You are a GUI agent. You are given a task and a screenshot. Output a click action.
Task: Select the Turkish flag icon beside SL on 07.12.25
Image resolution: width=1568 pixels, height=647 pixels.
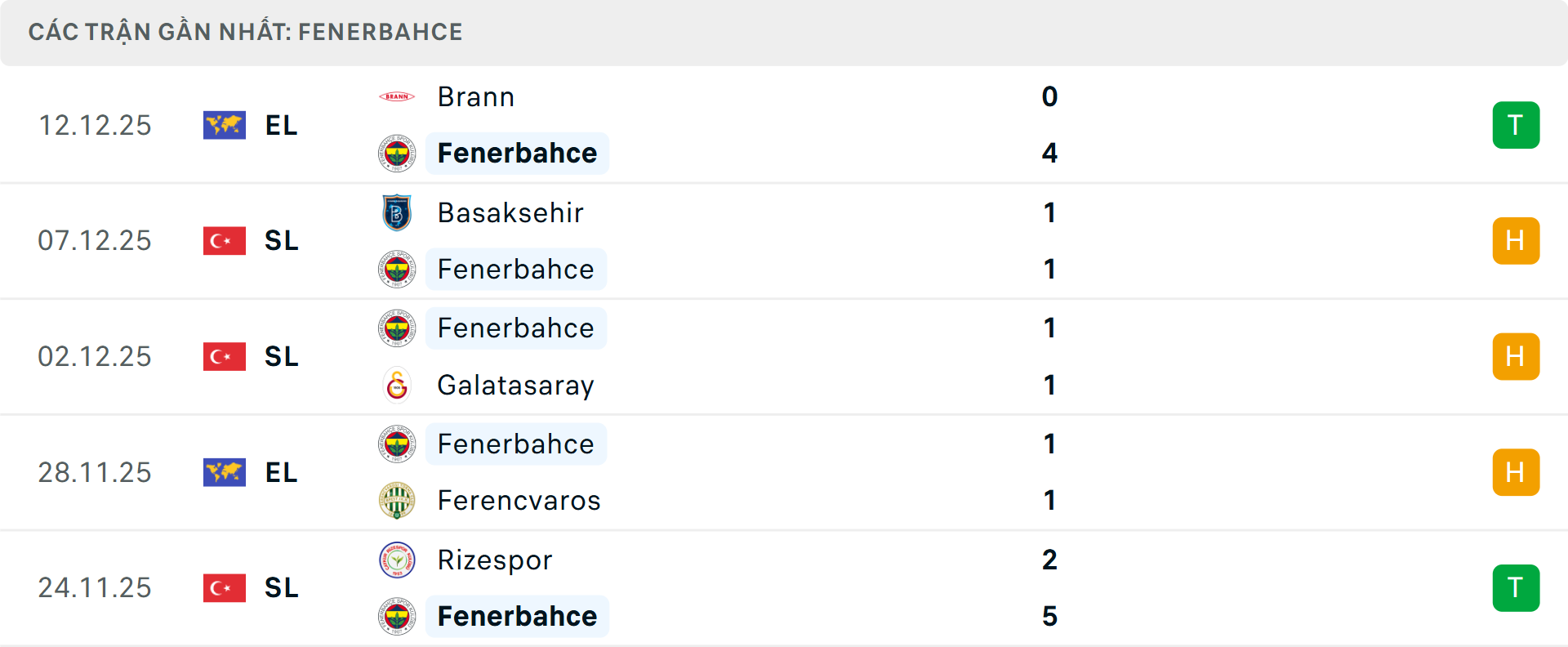pyautogui.click(x=224, y=240)
